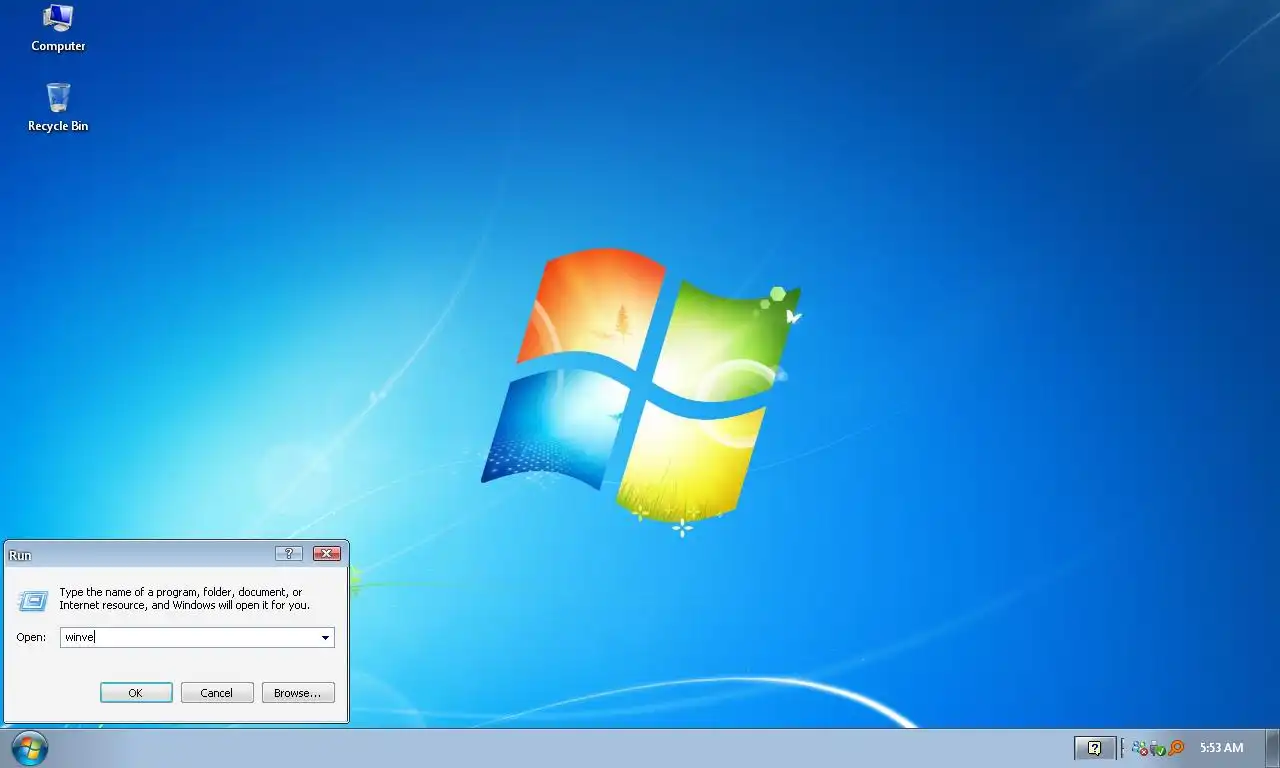Click the help balloon taskbar button
The image size is (1280, 768).
click(x=1095, y=748)
